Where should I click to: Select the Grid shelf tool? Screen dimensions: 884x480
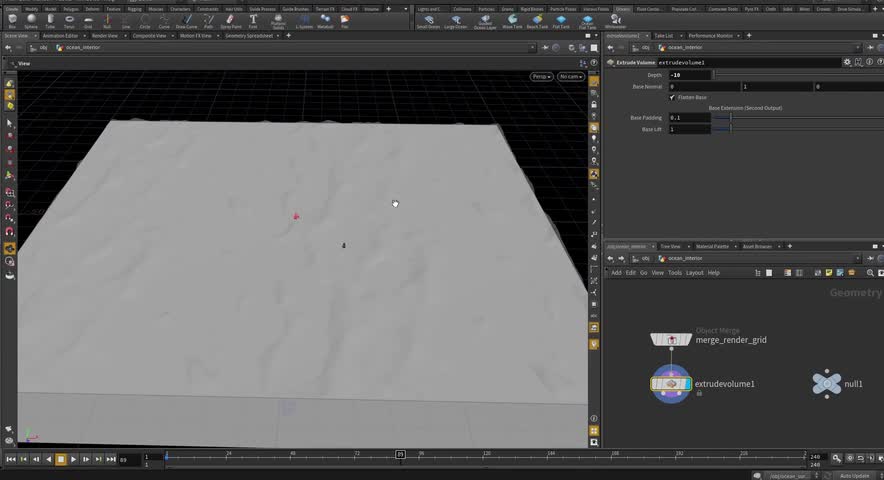88,21
